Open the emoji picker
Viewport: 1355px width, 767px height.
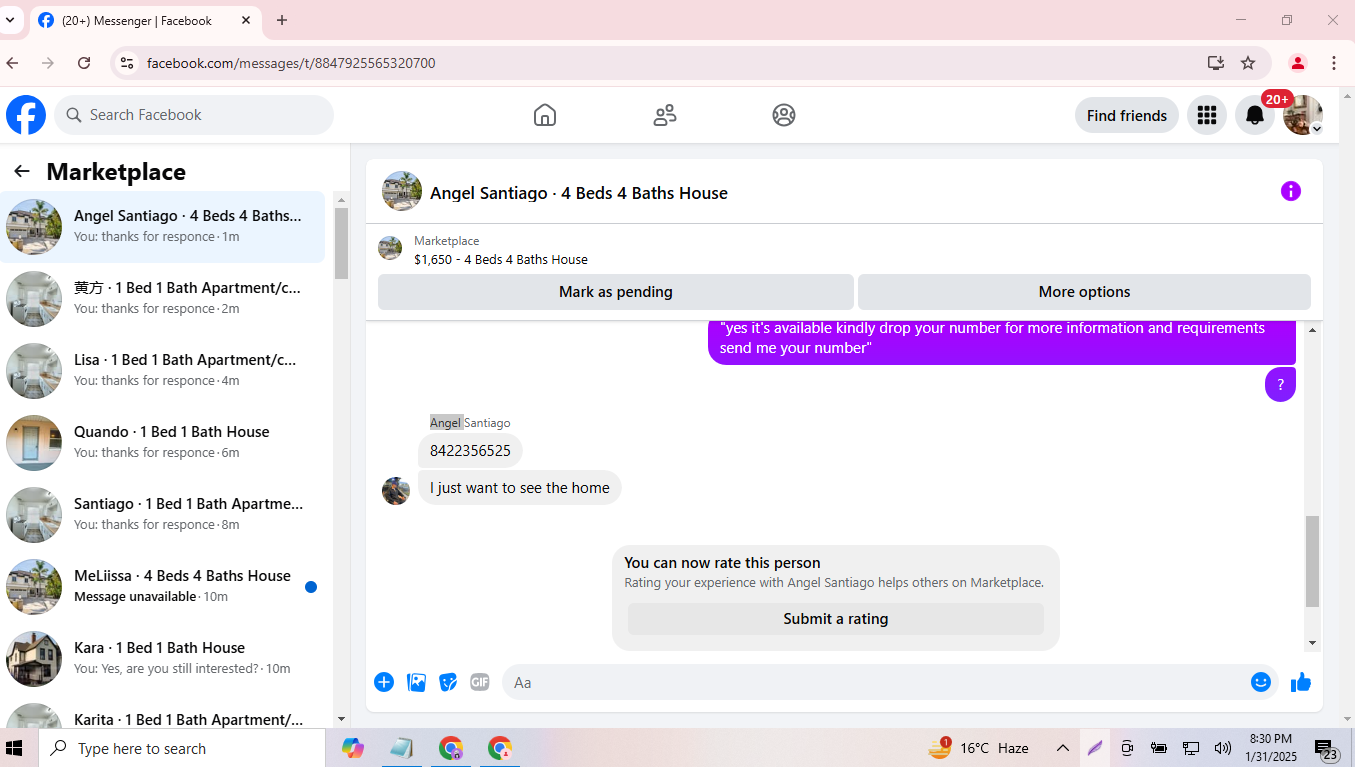(x=1261, y=682)
